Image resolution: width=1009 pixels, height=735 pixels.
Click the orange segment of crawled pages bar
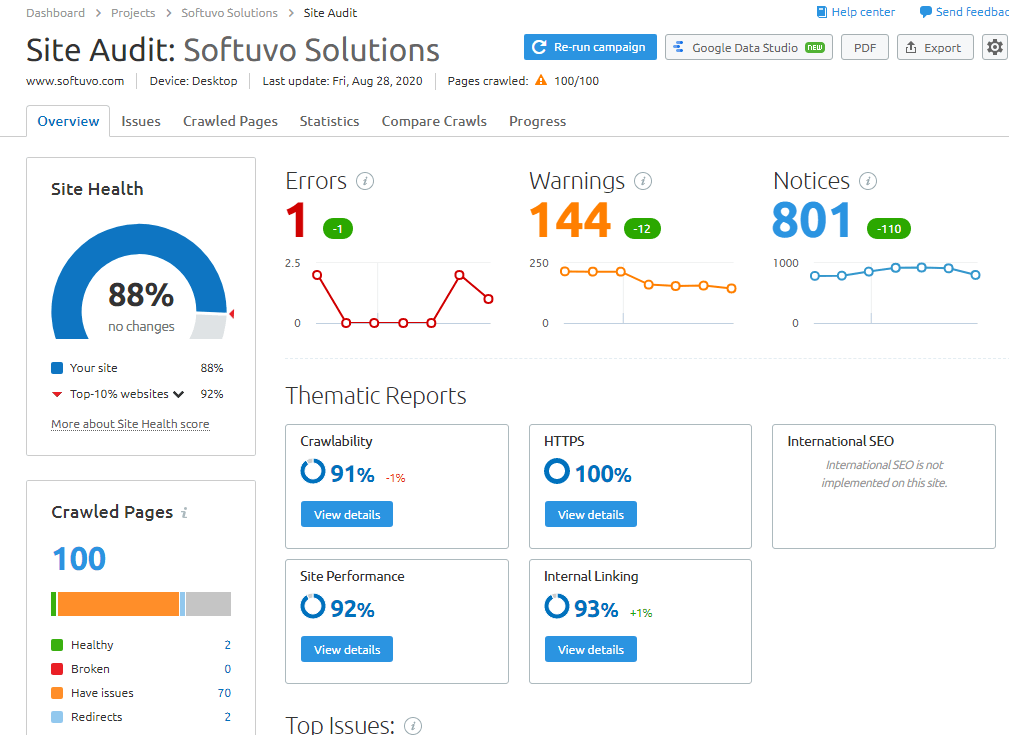(x=118, y=604)
